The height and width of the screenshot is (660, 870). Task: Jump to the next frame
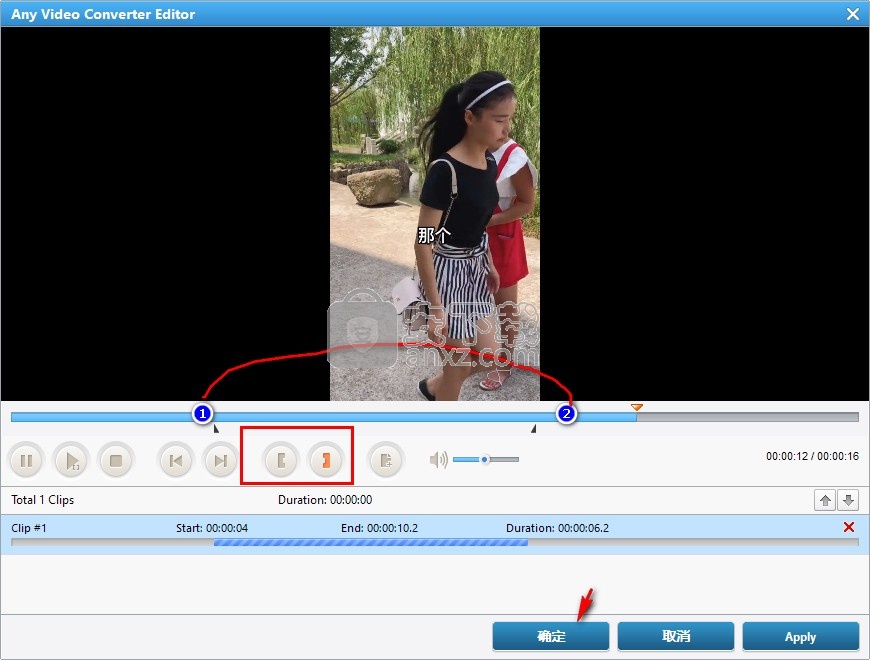(x=220, y=460)
